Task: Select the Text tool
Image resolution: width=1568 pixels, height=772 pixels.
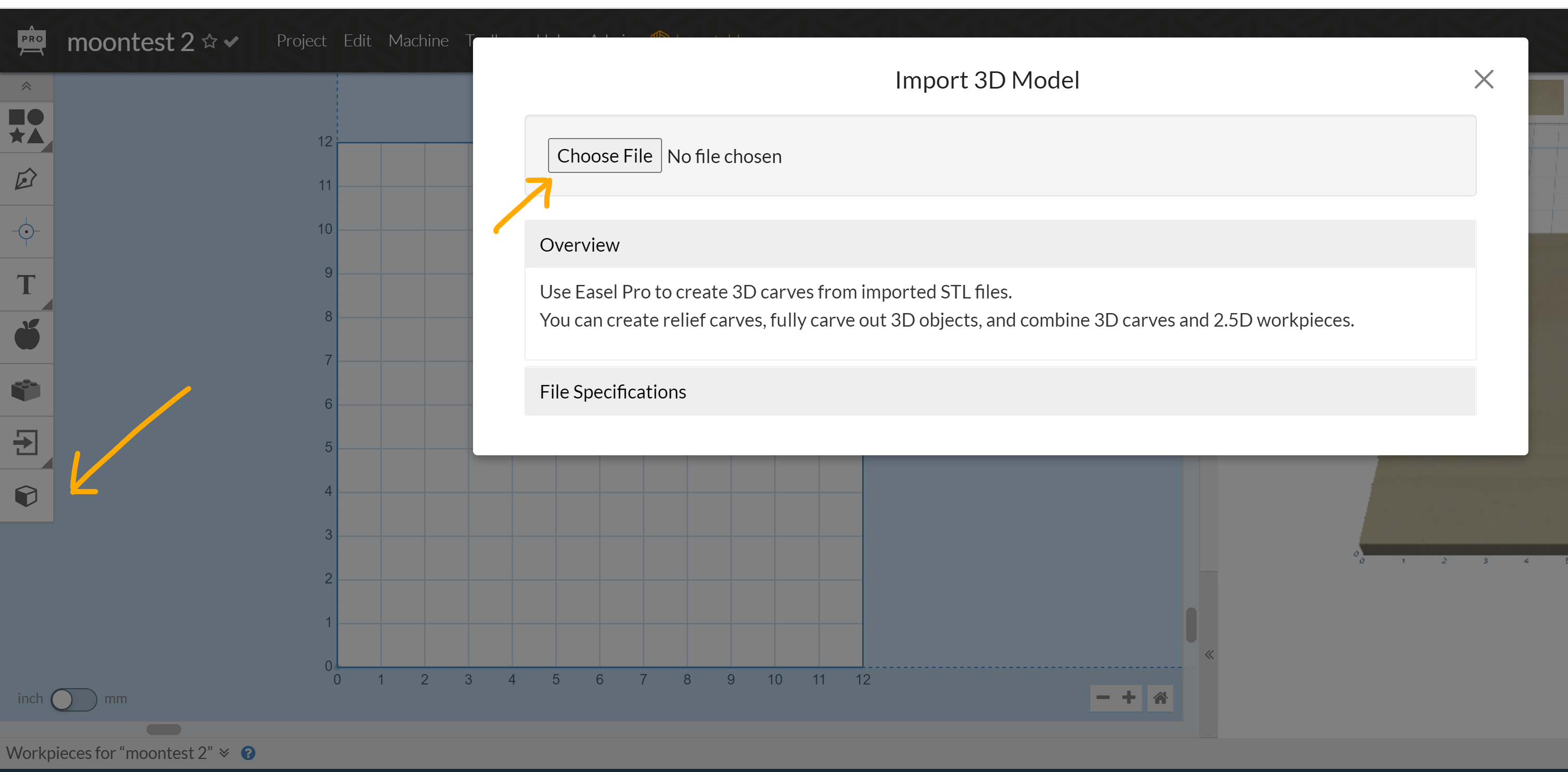Action: coord(26,284)
